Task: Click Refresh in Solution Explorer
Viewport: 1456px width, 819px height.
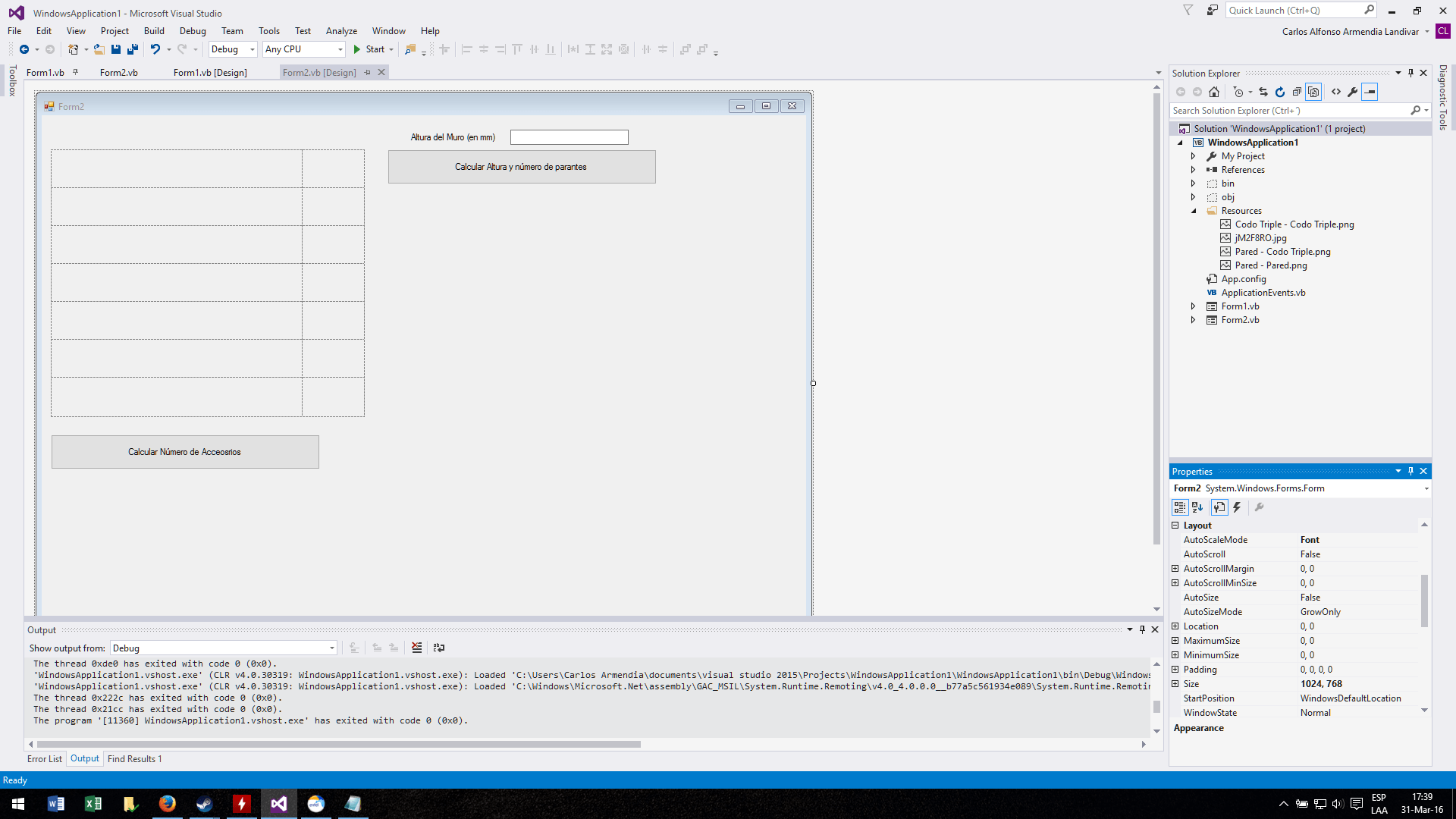Action: click(x=1280, y=92)
